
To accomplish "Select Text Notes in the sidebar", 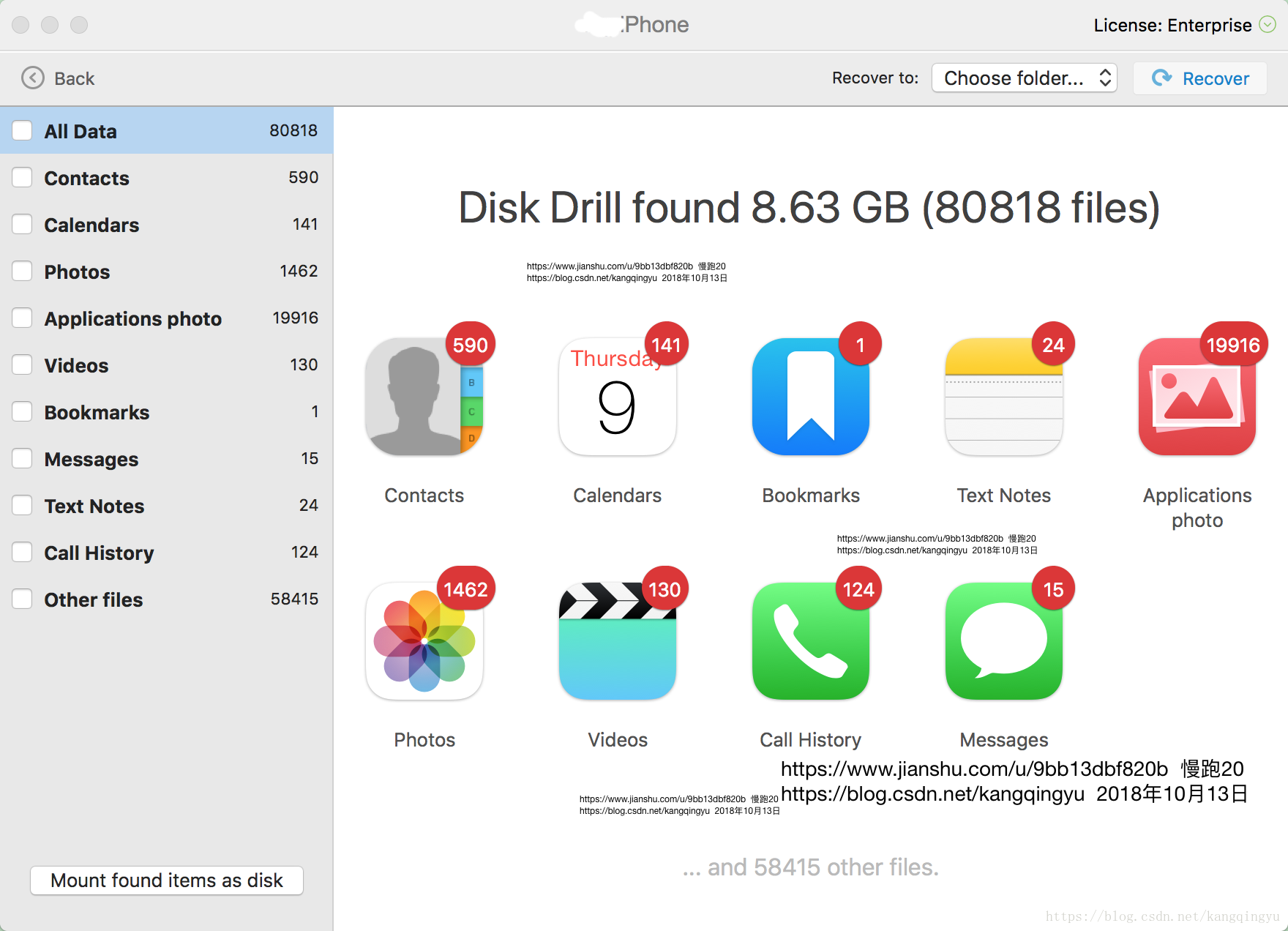I will [166, 505].
